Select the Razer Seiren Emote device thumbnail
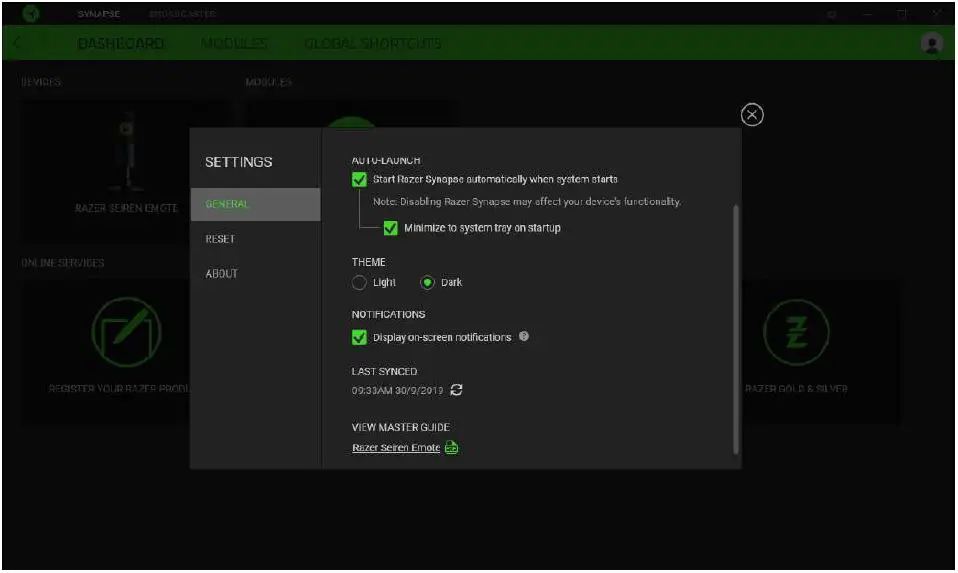 point(126,151)
